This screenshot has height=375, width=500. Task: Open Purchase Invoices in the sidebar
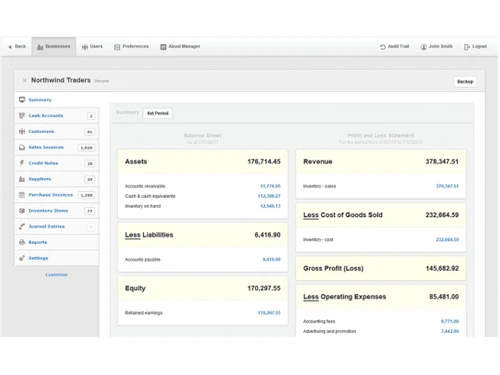[50, 195]
